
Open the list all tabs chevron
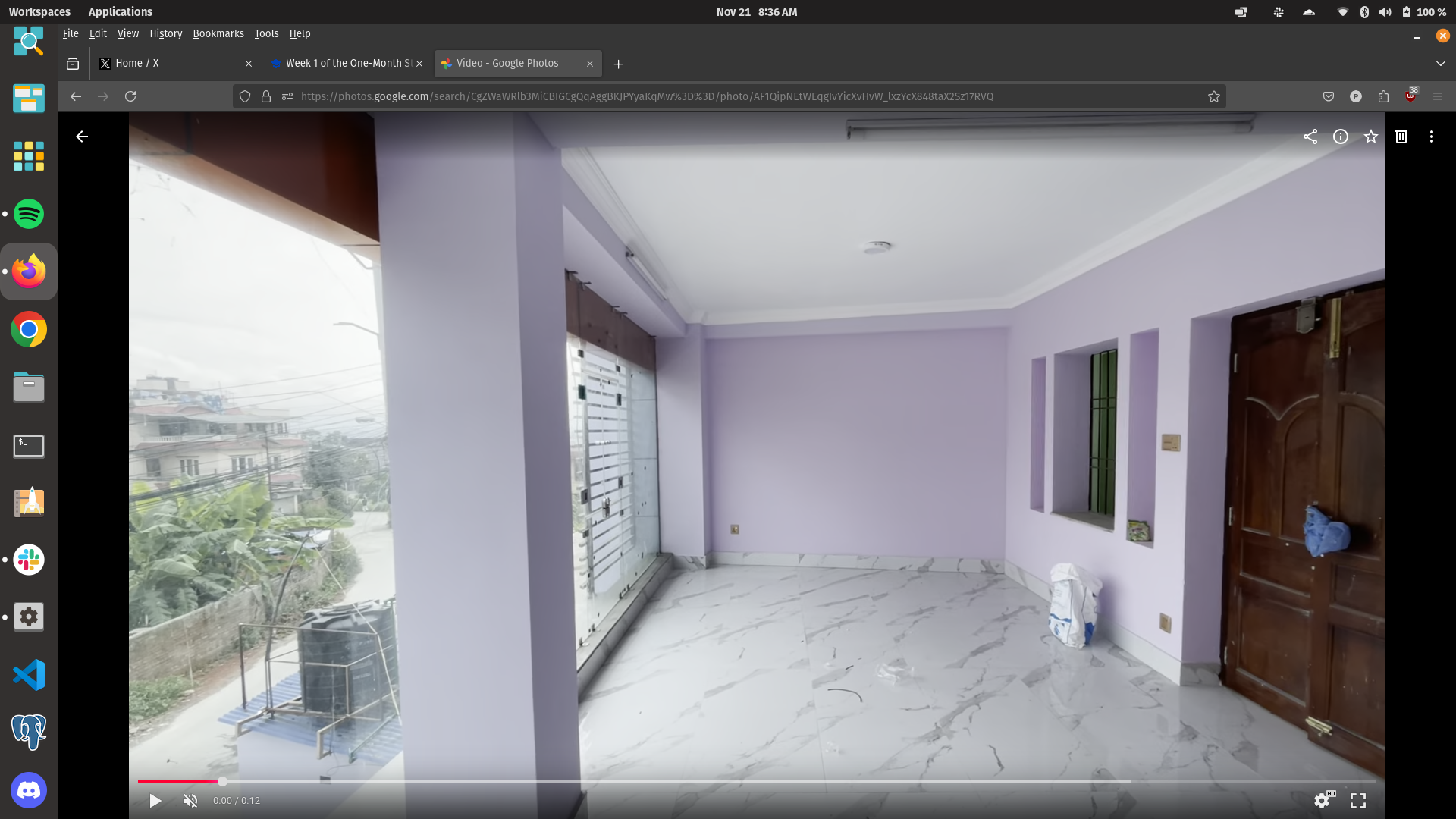(1440, 64)
